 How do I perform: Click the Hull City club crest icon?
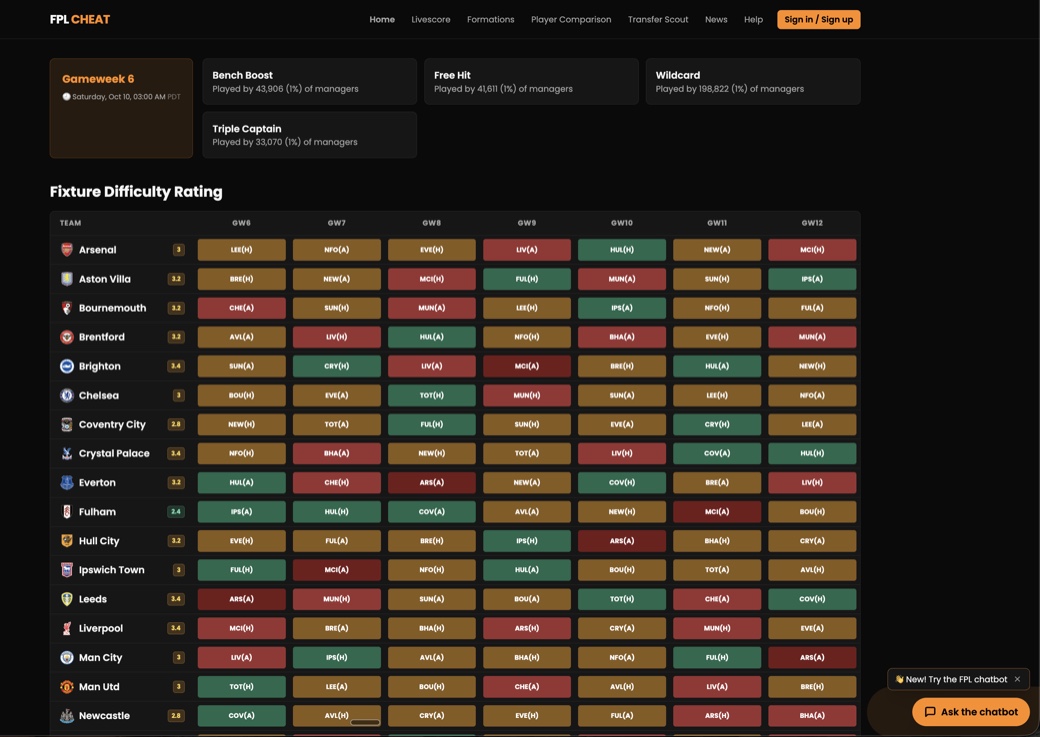pyautogui.click(x=67, y=541)
